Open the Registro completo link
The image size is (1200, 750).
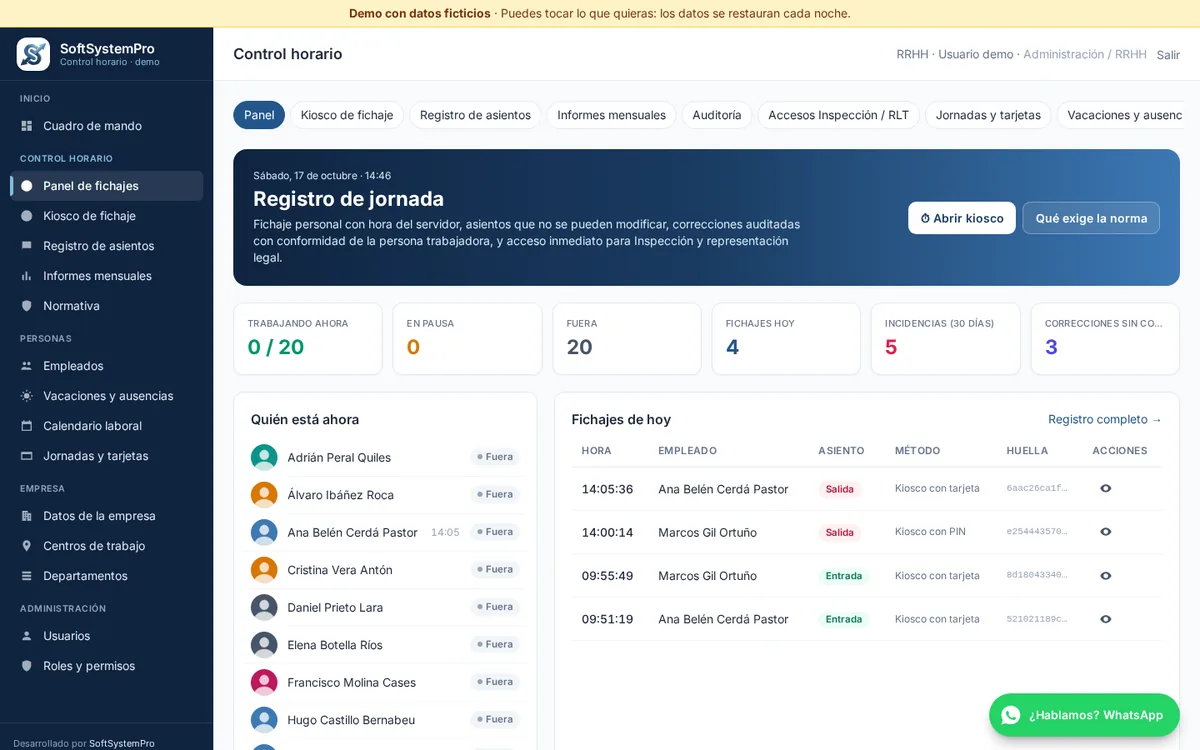(1105, 419)
